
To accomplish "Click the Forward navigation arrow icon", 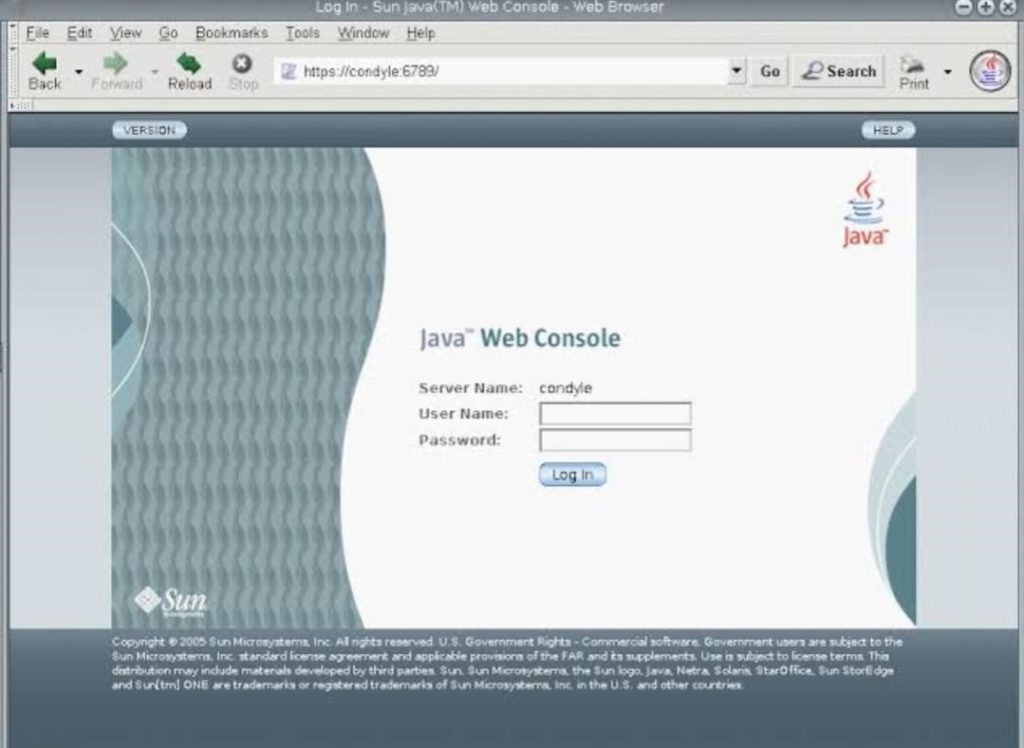I will coord(116,65).
